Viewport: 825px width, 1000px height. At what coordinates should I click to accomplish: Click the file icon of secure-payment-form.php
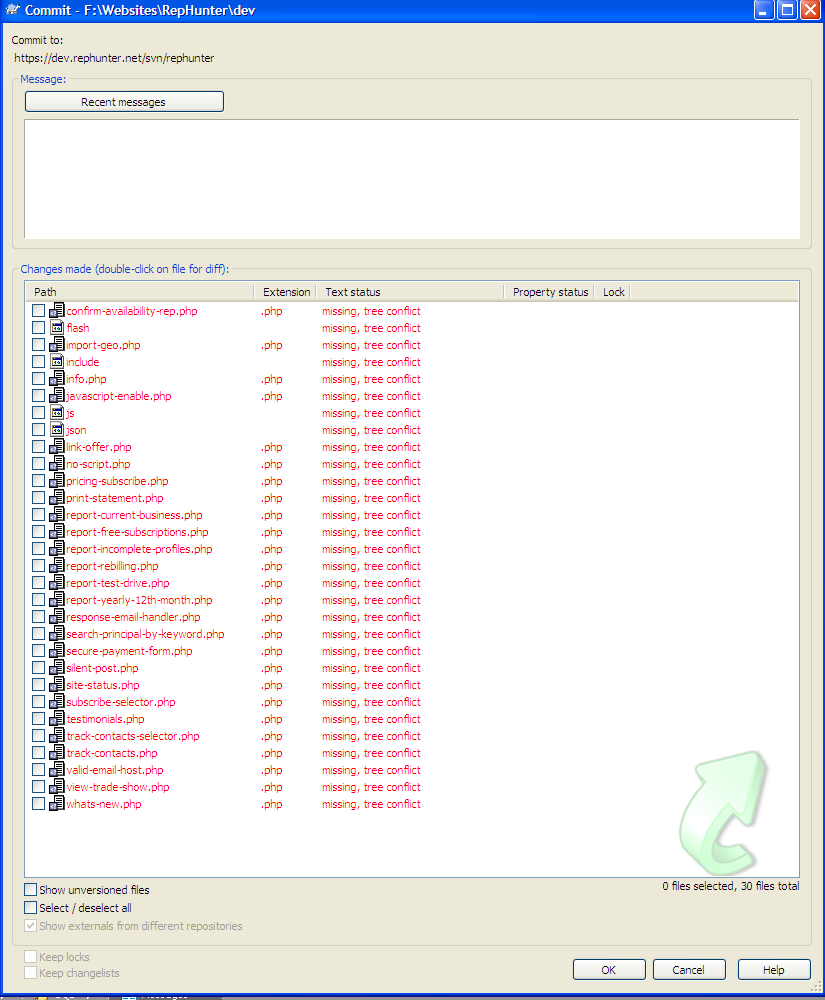57,651
